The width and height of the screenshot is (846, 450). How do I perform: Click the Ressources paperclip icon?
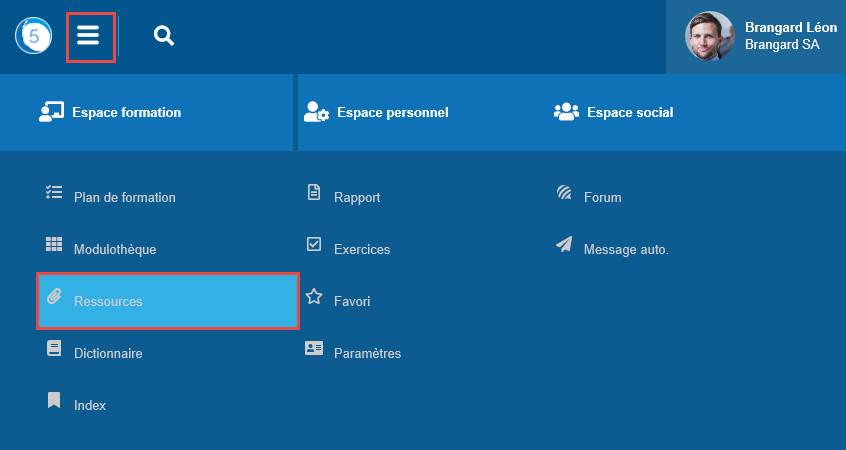coord(54,297)
